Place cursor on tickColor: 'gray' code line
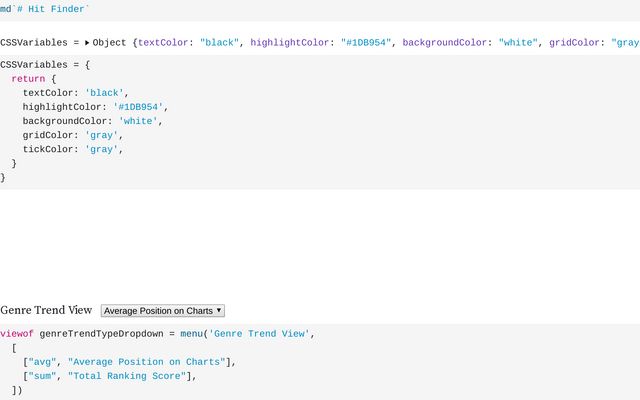The image size is (640, 400). point(73,149)
